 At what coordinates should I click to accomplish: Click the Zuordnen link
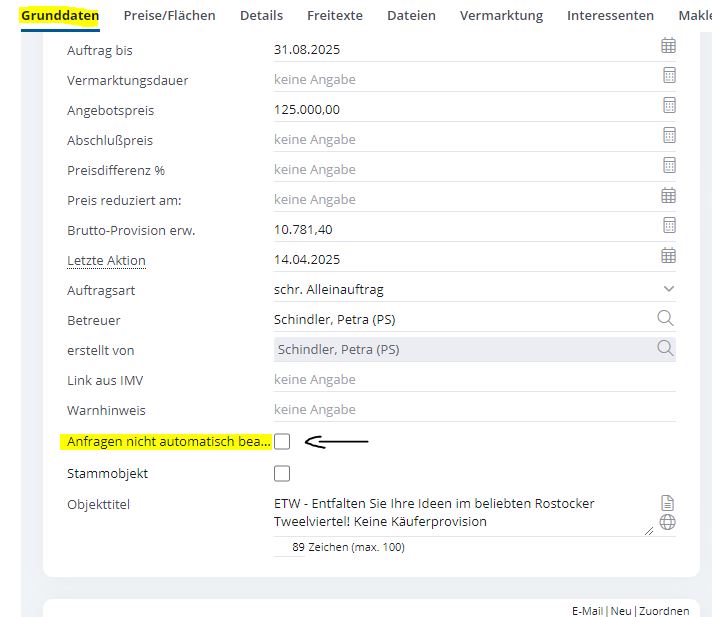665,610
